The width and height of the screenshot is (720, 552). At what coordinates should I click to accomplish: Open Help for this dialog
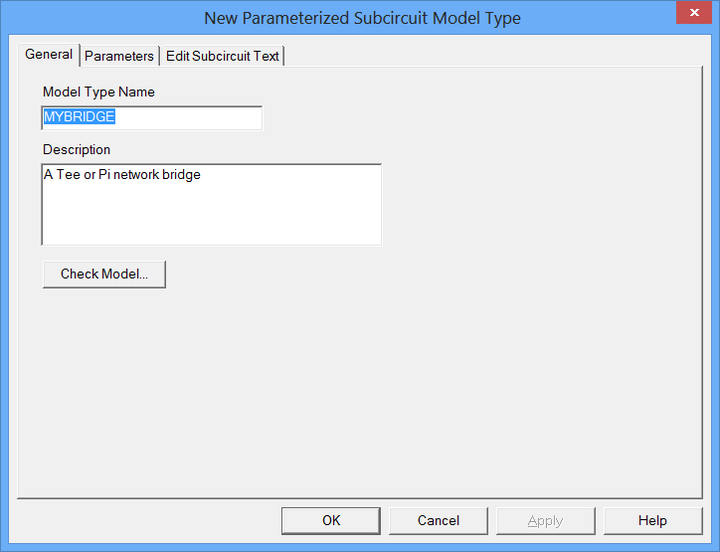652,520
